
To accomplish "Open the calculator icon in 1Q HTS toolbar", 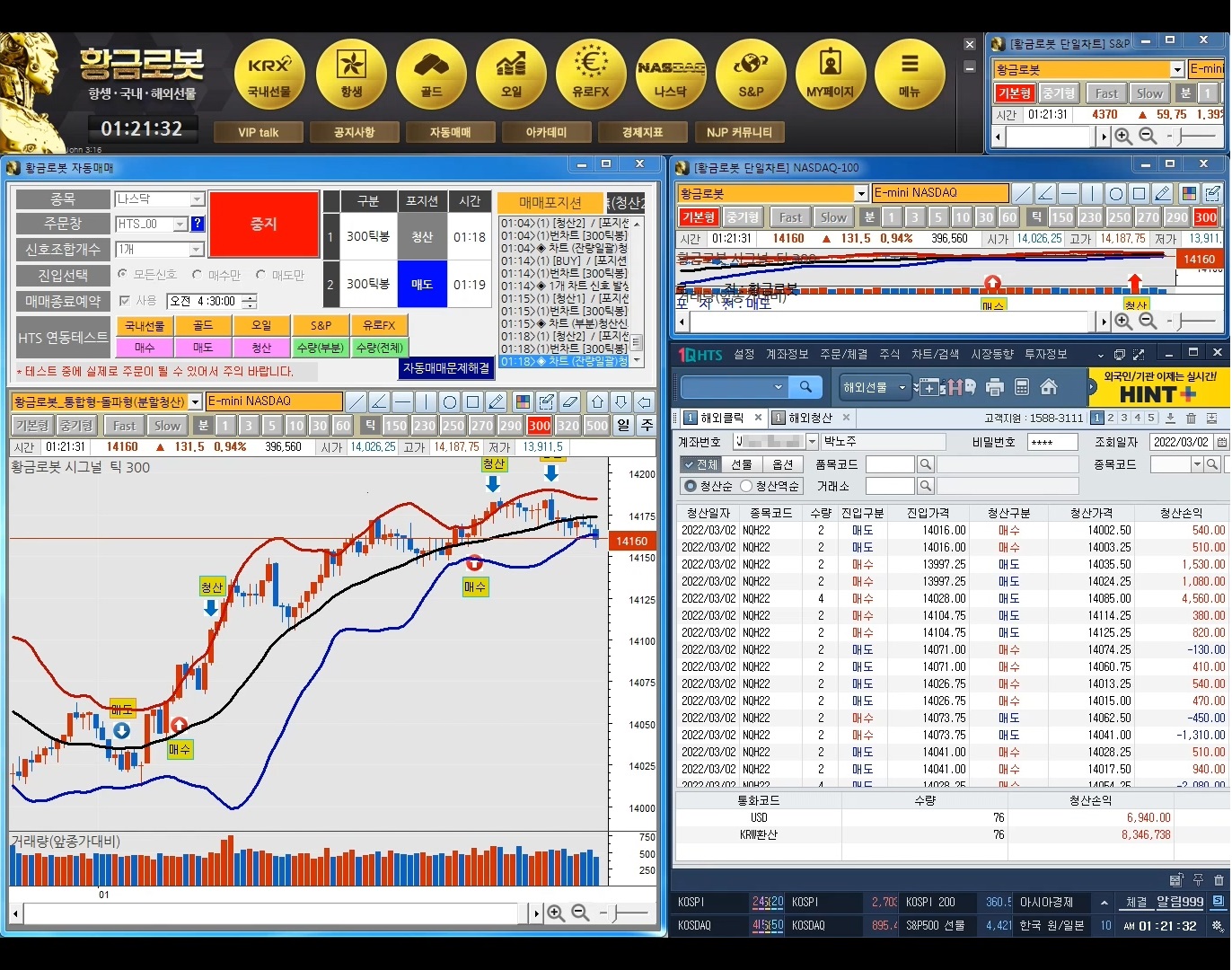I will pos(1021,387).
